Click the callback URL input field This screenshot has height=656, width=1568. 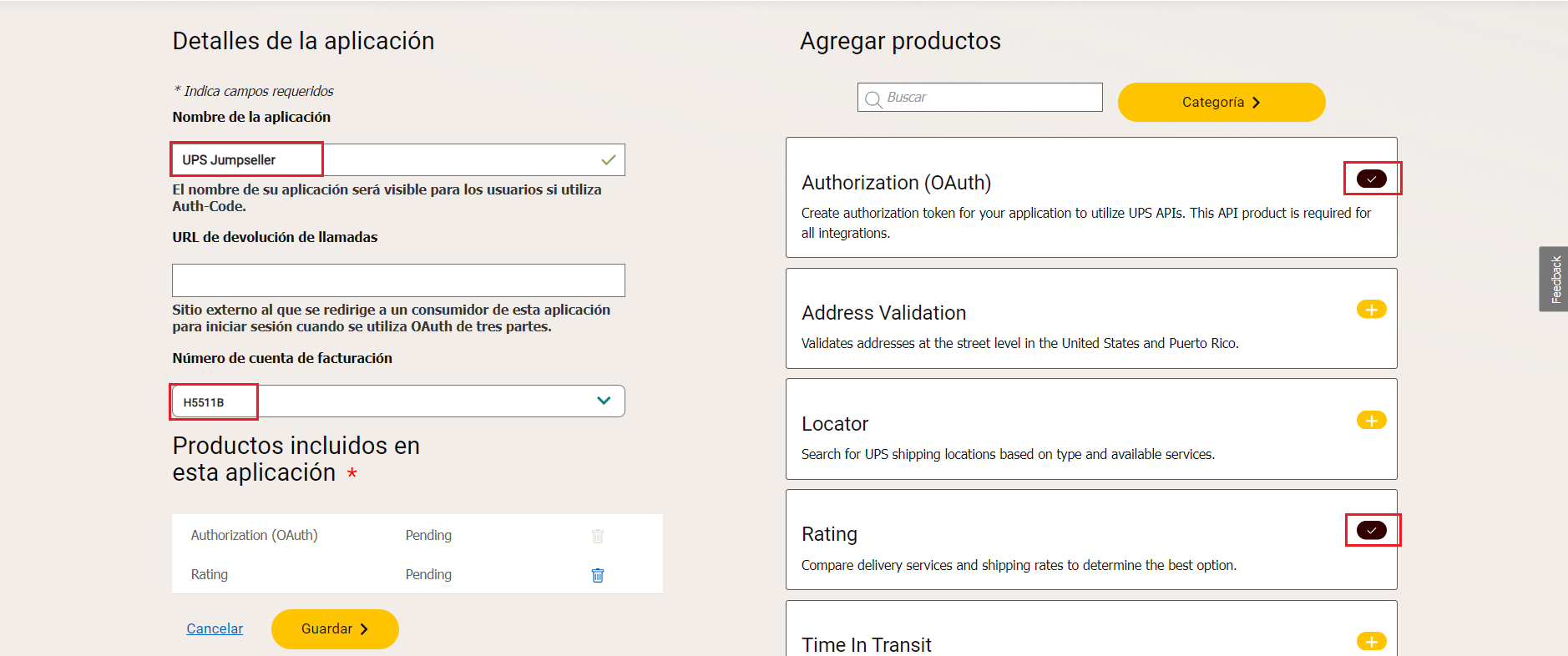coord(398,280)
